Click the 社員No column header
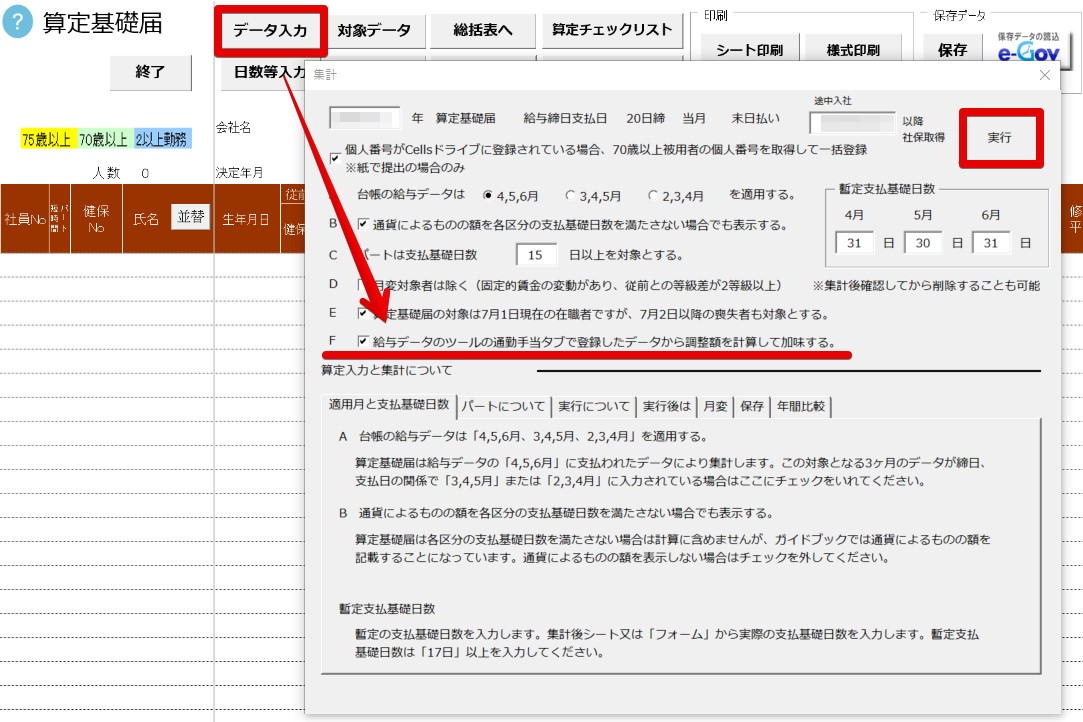 tap(25, 219)
